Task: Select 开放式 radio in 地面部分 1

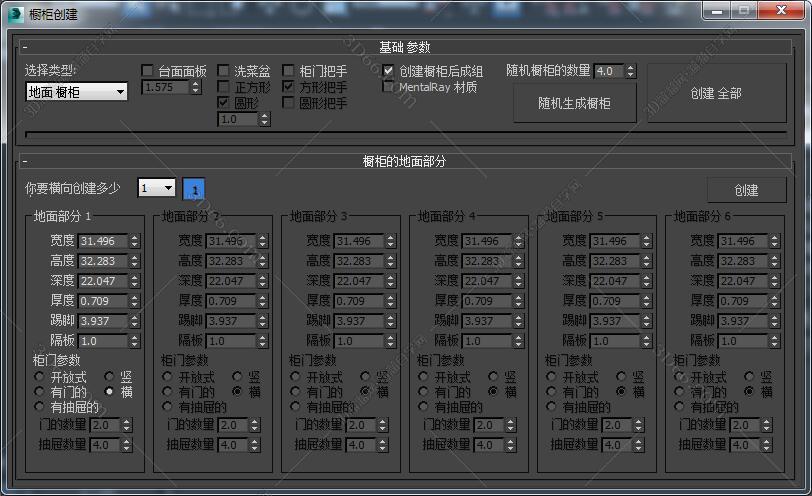Action: (40, 377)
